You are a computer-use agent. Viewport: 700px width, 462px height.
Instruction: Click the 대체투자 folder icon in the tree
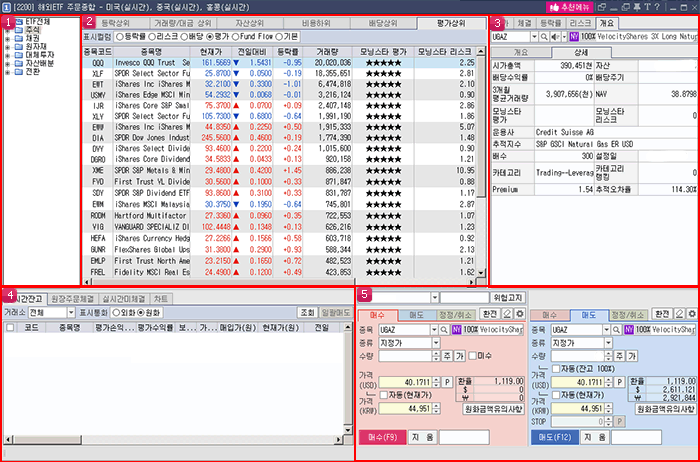[18, 55]
